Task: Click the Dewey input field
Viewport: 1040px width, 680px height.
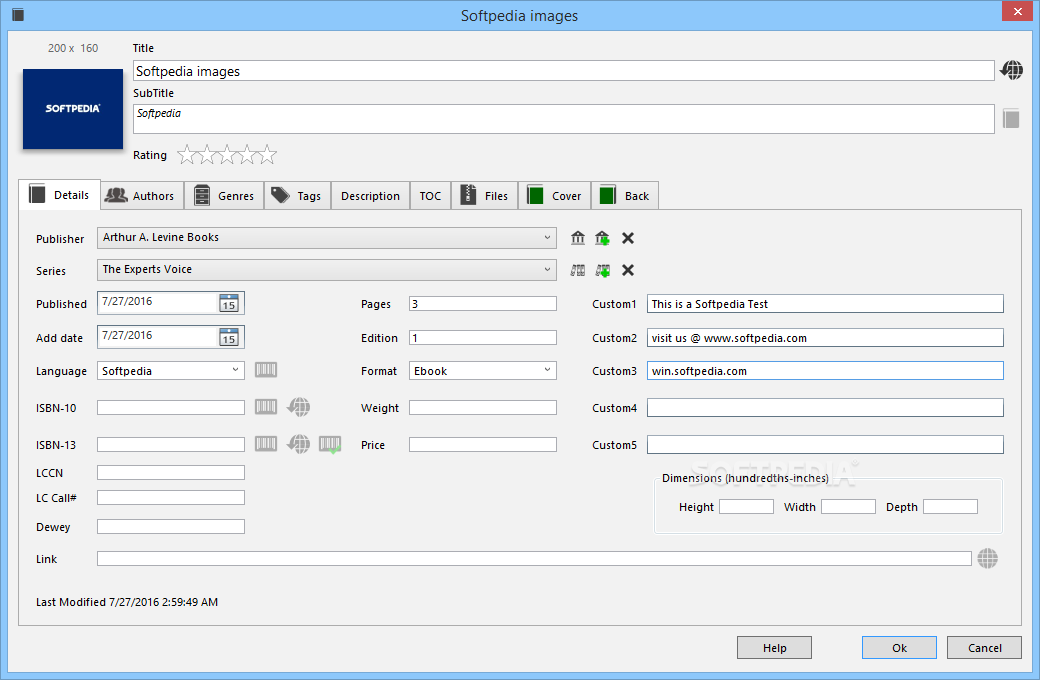Action: (170, 527)
